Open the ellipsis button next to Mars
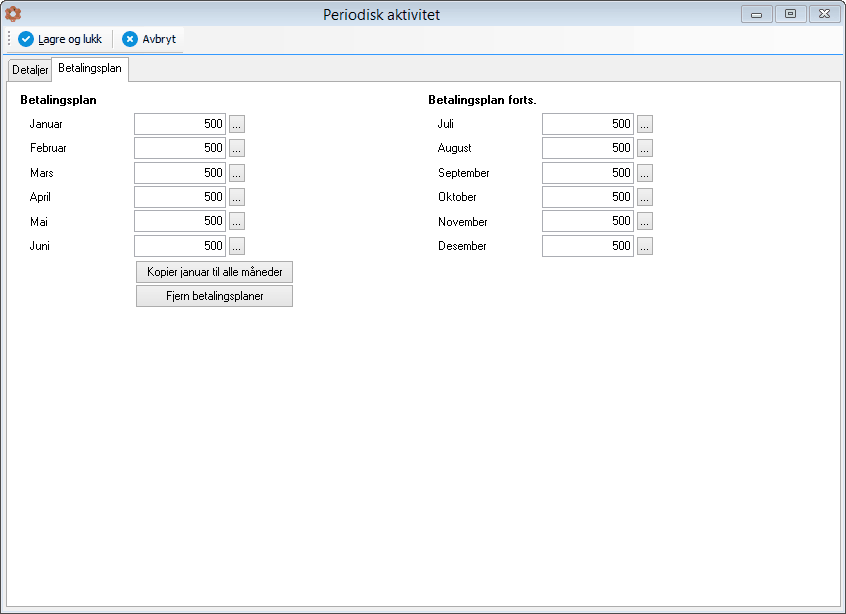 coord(237,173)
